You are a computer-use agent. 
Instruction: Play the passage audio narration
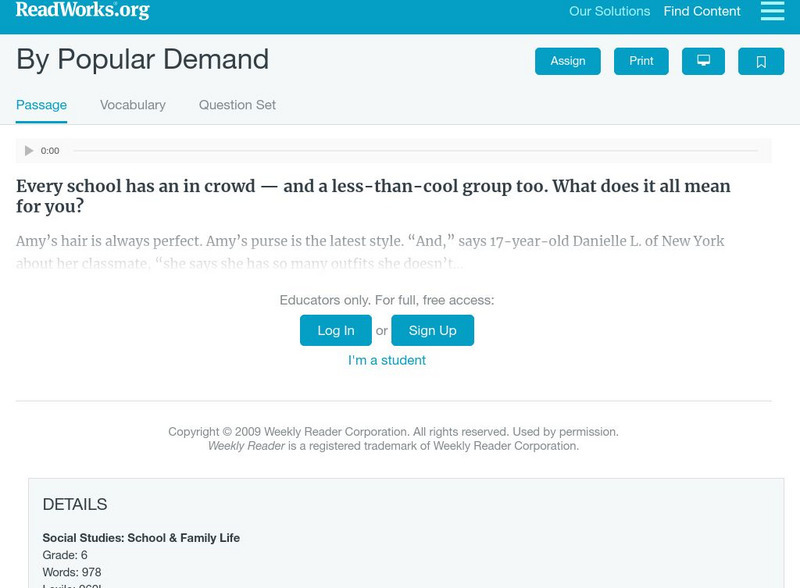click(x=28, y=151)
